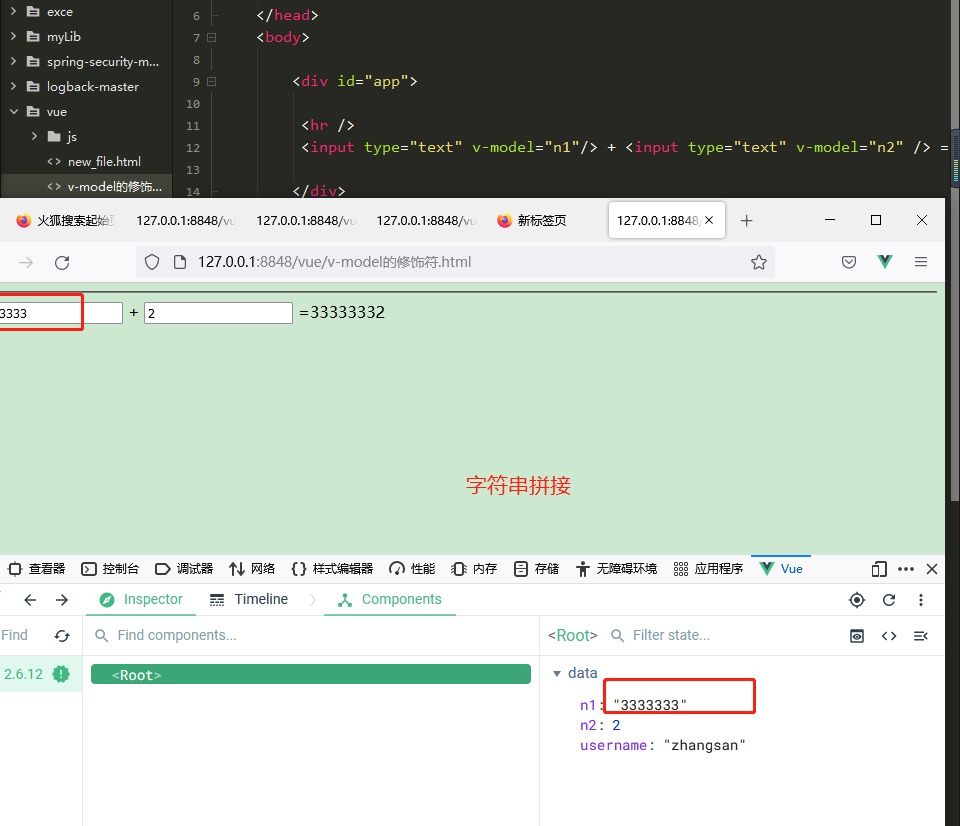
Task: Click the app refresh arrows icon
Action: [x=62, y=636]
